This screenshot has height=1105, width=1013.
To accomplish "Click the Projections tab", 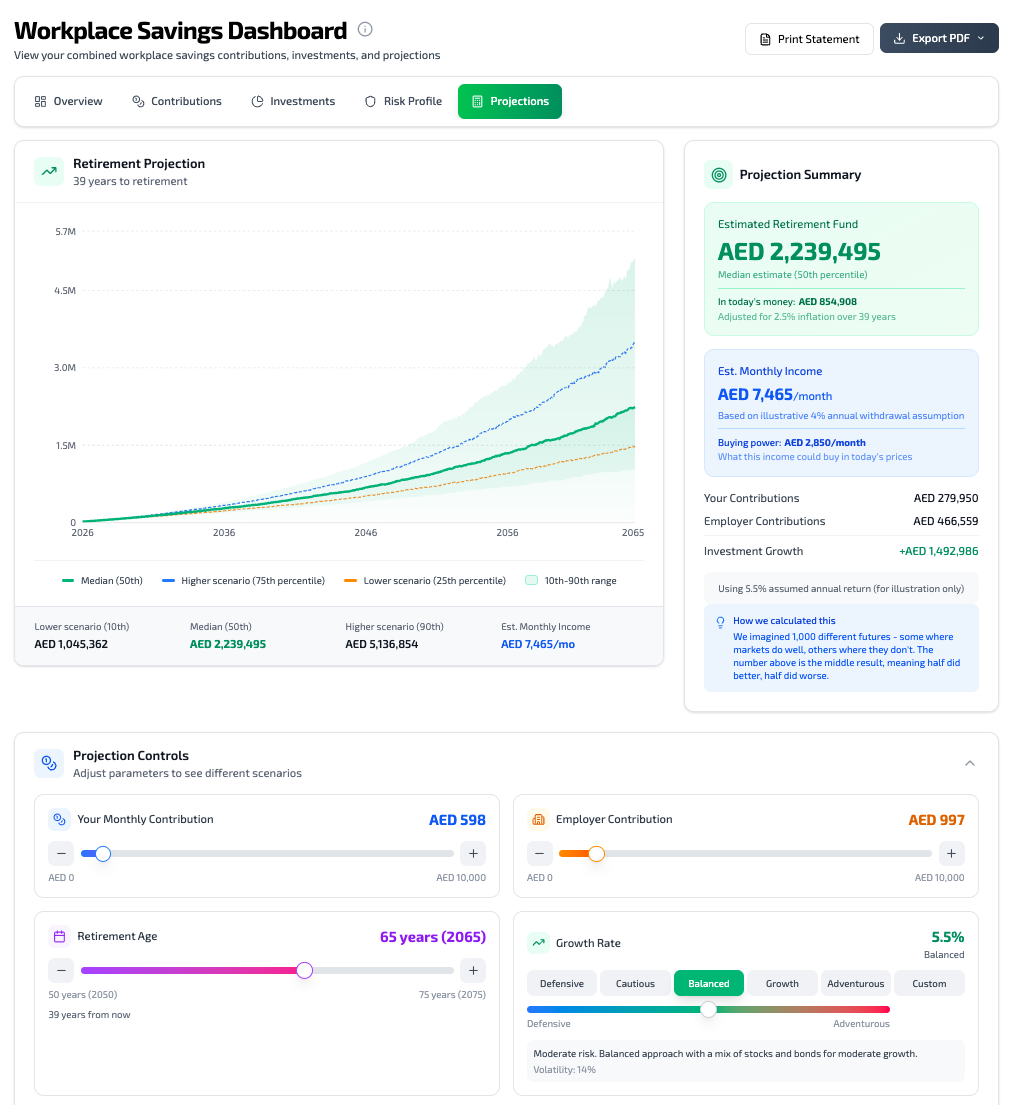I will pos(510,101).
